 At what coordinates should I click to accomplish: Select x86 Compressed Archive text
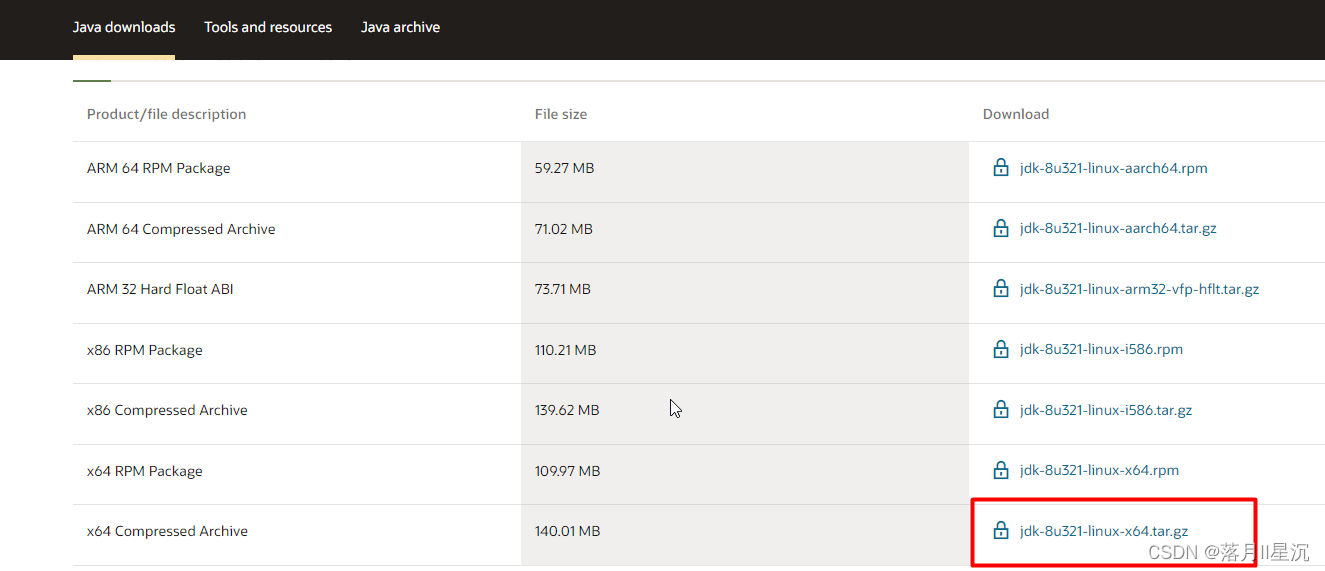(167, 410)
